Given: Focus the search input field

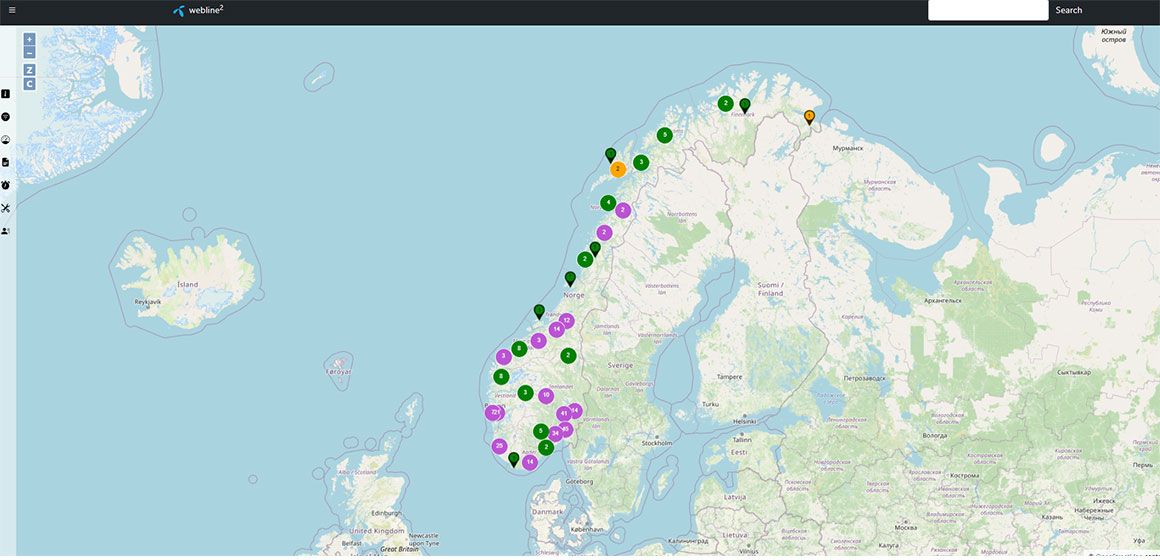Looking at the screenshot, I should point(987,10).
